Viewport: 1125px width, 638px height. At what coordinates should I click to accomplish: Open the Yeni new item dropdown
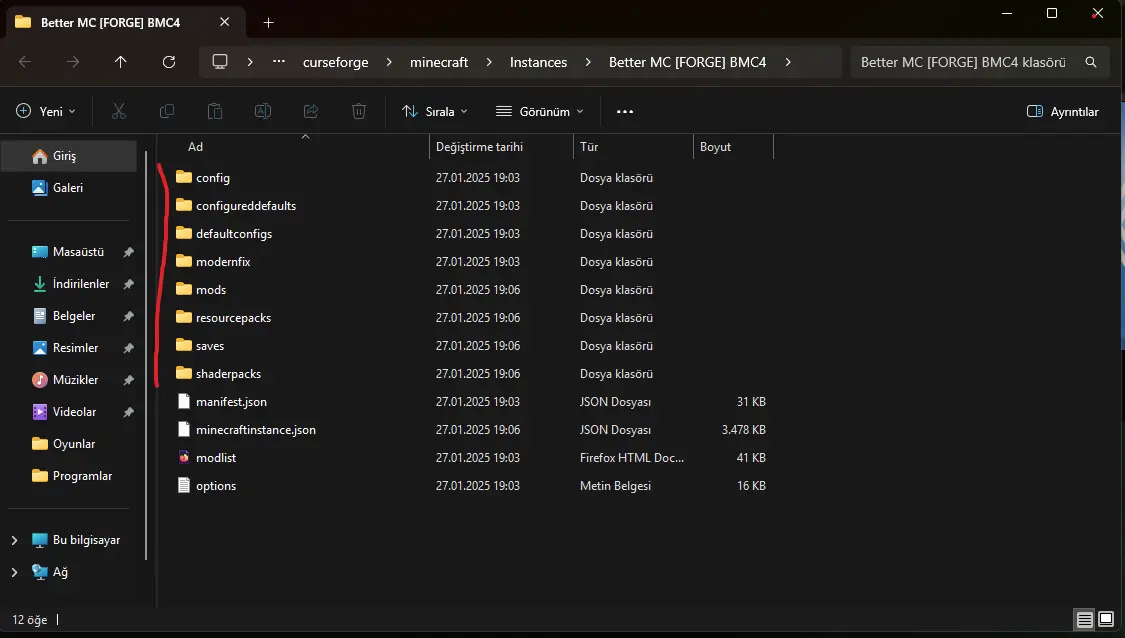[x=45, y=111]
